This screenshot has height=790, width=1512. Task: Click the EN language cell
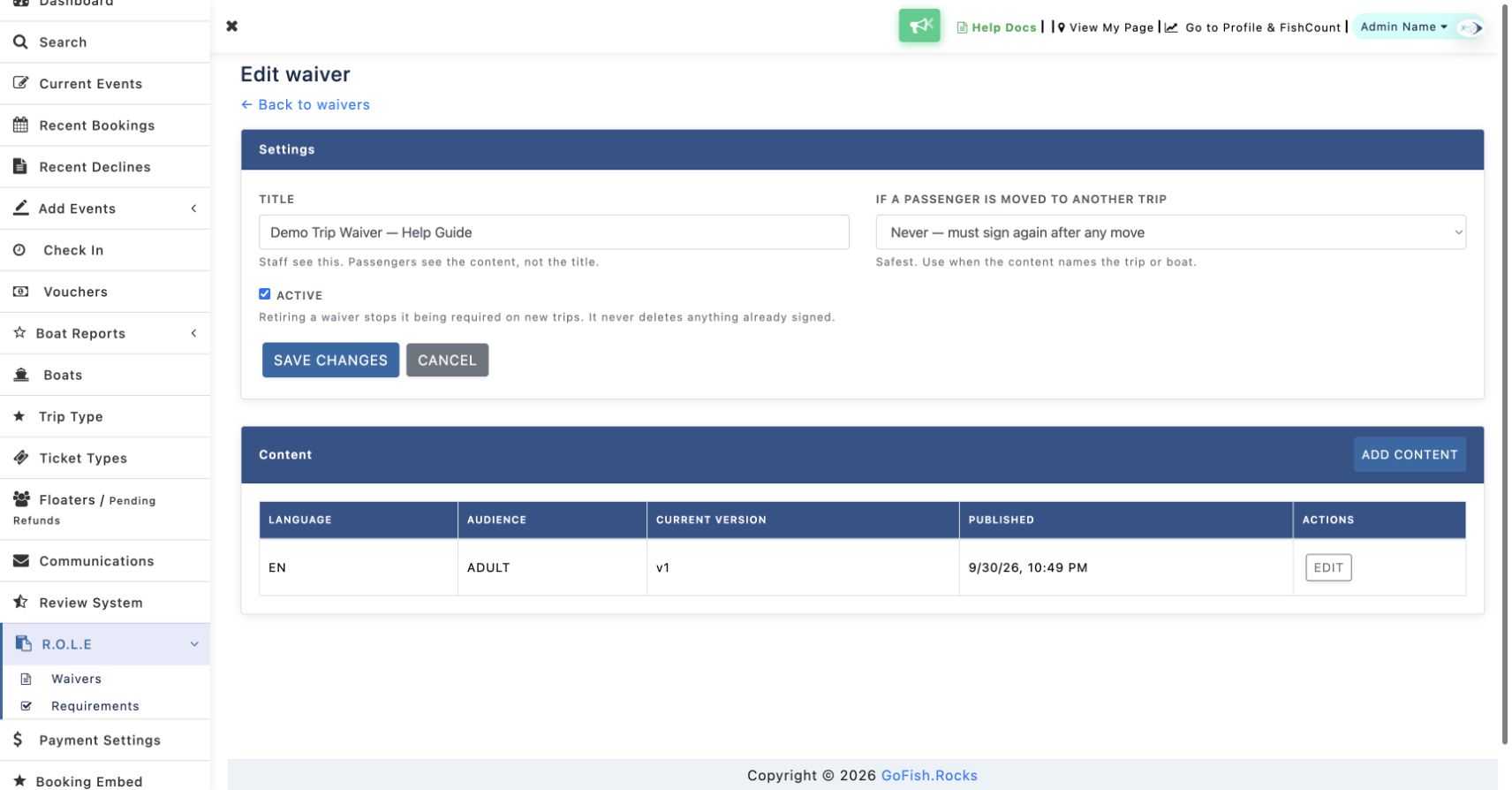(x=359, y=567)
